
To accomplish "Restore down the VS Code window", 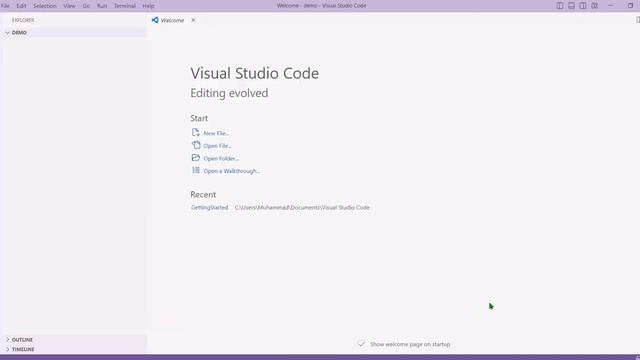I will tap(630, 6).
